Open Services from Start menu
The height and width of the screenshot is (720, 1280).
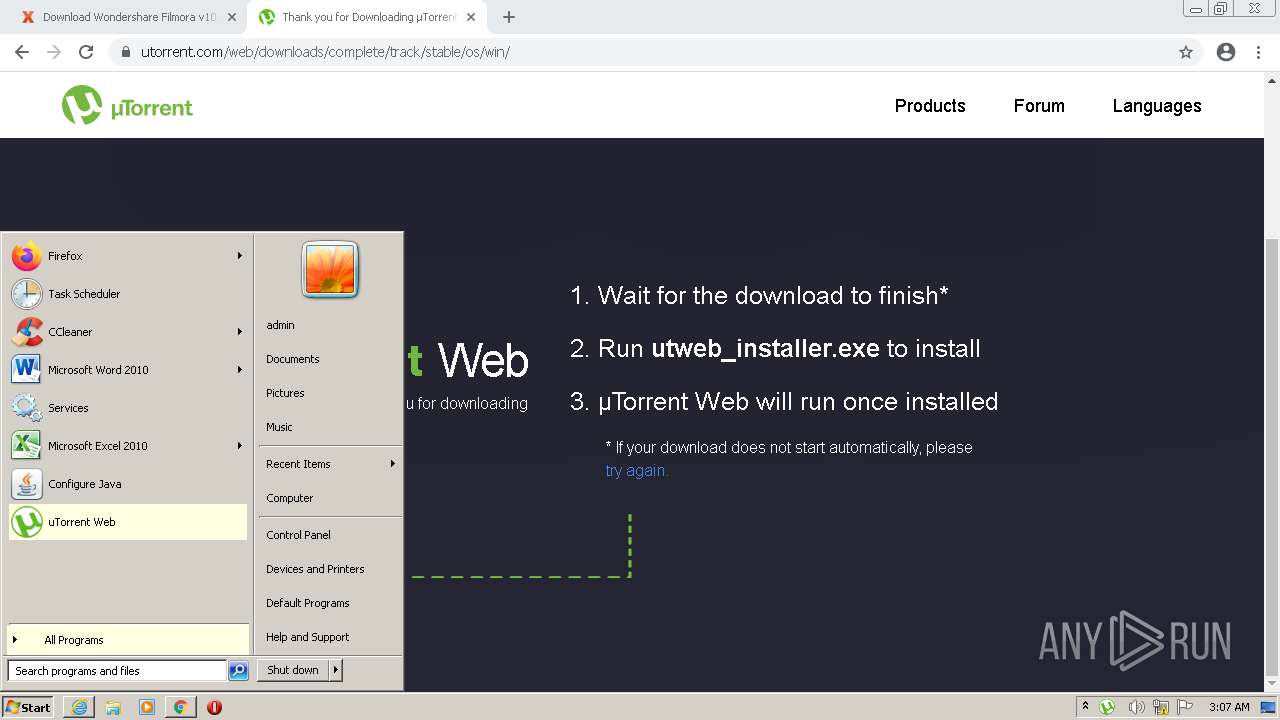tap(127, 408)
